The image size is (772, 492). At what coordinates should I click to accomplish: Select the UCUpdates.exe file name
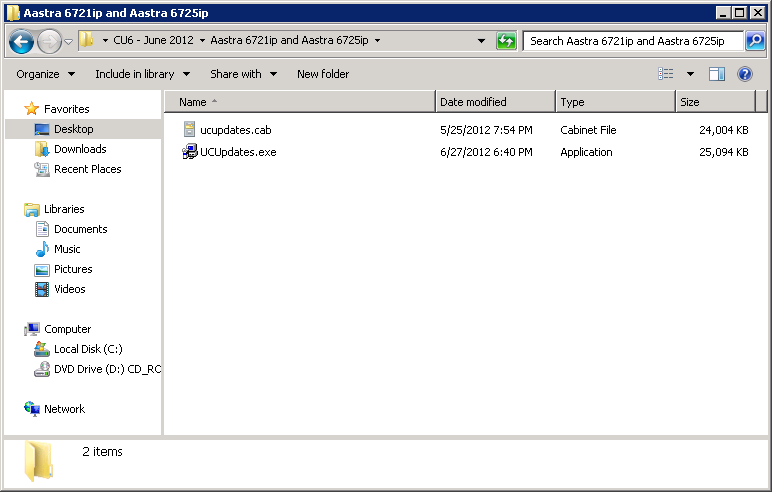click(238, 152)
